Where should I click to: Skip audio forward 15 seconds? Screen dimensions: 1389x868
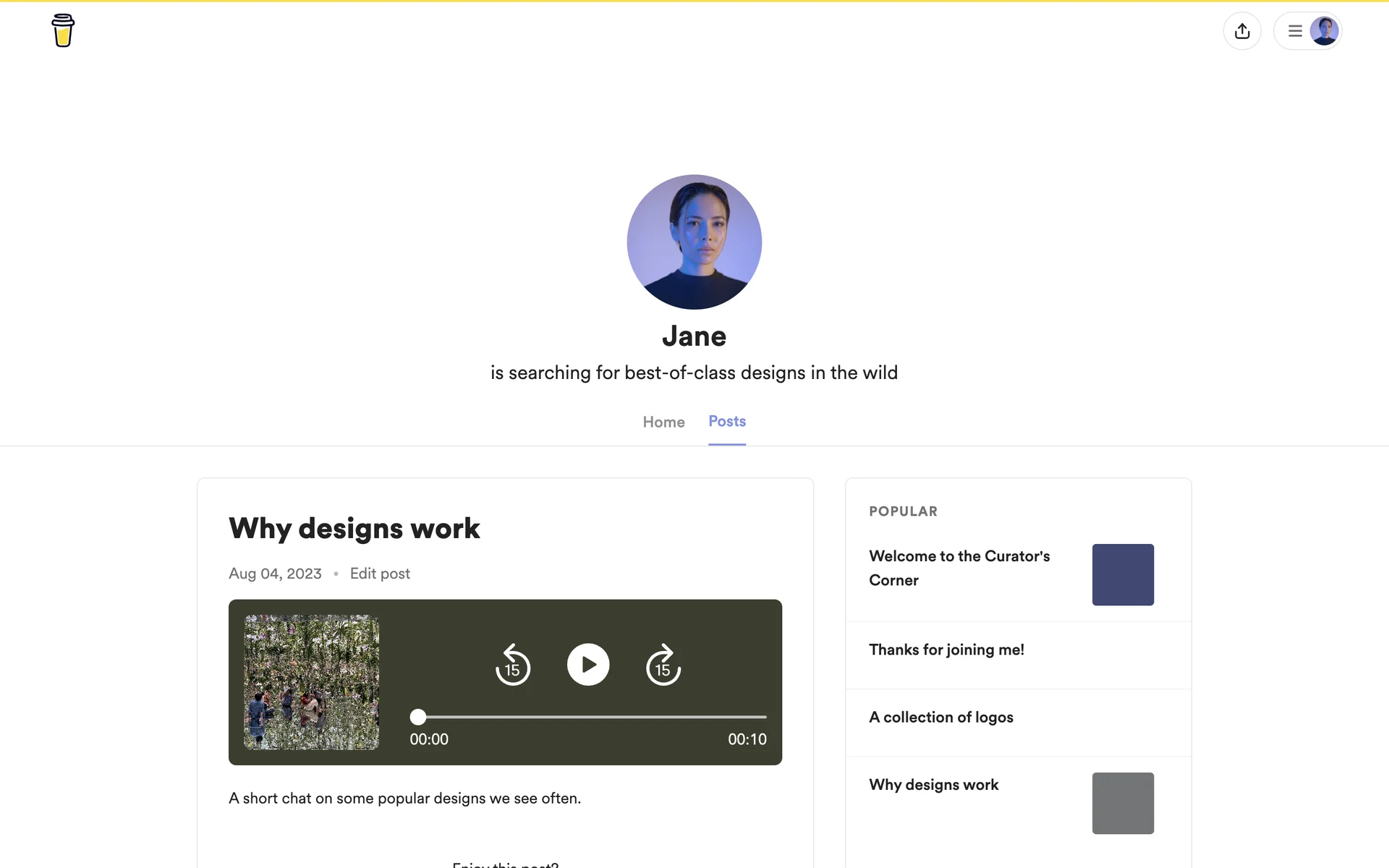coord(663,665)
